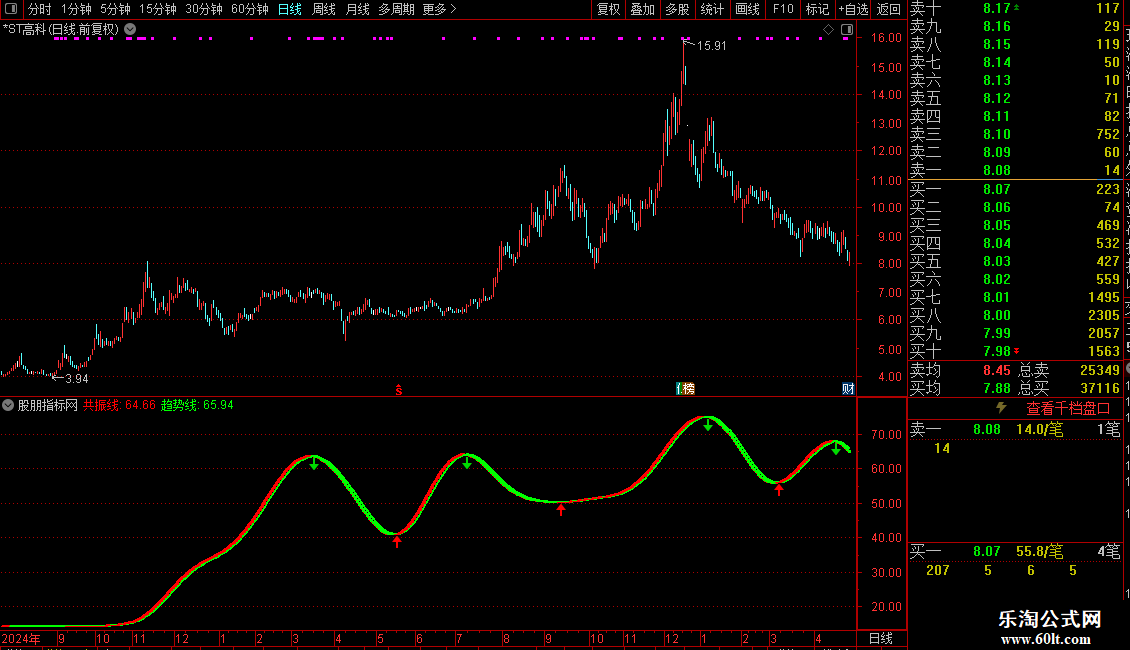The height and width of the screenshot is (650, 1130).
Task: Click the 2024年 label on time axis
Action: (x=21, y=638)
